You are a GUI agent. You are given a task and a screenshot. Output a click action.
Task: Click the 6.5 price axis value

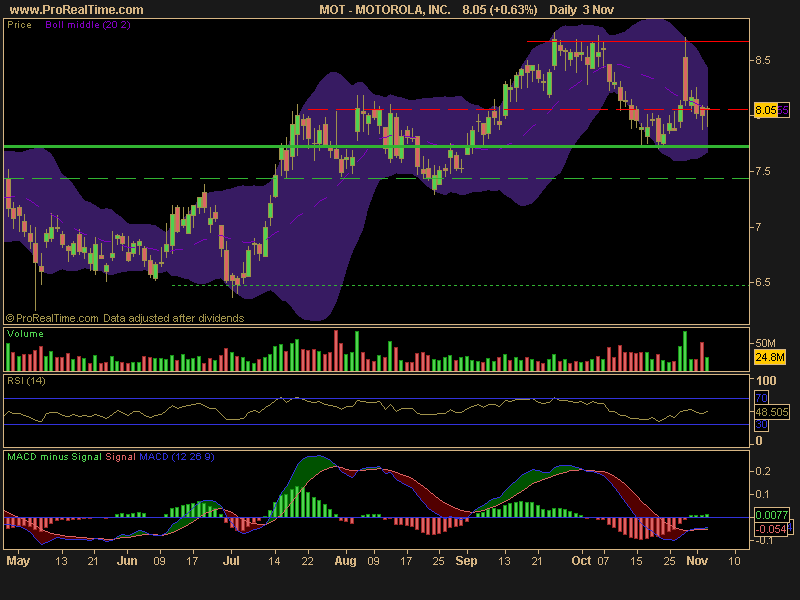[x=762, y=282]
